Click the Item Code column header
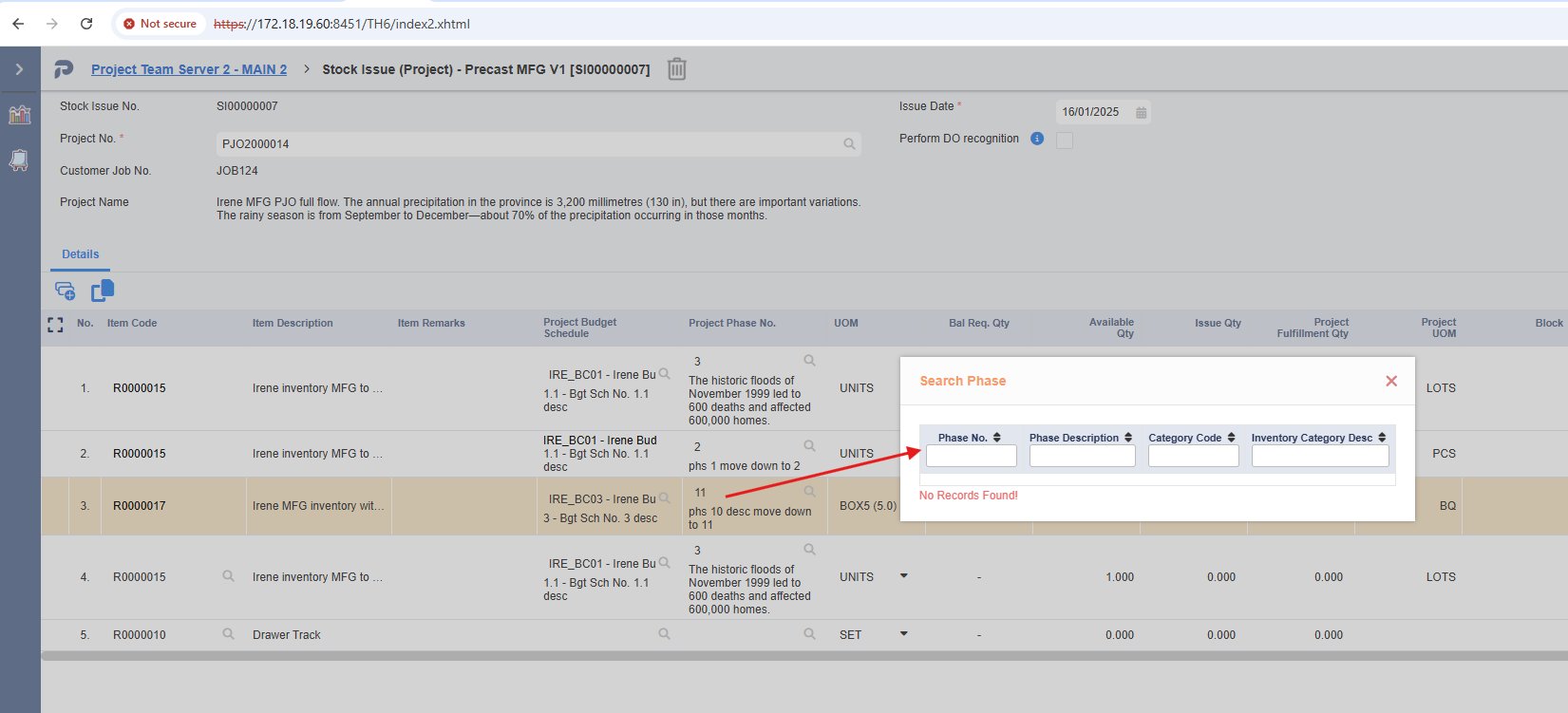 132,323
